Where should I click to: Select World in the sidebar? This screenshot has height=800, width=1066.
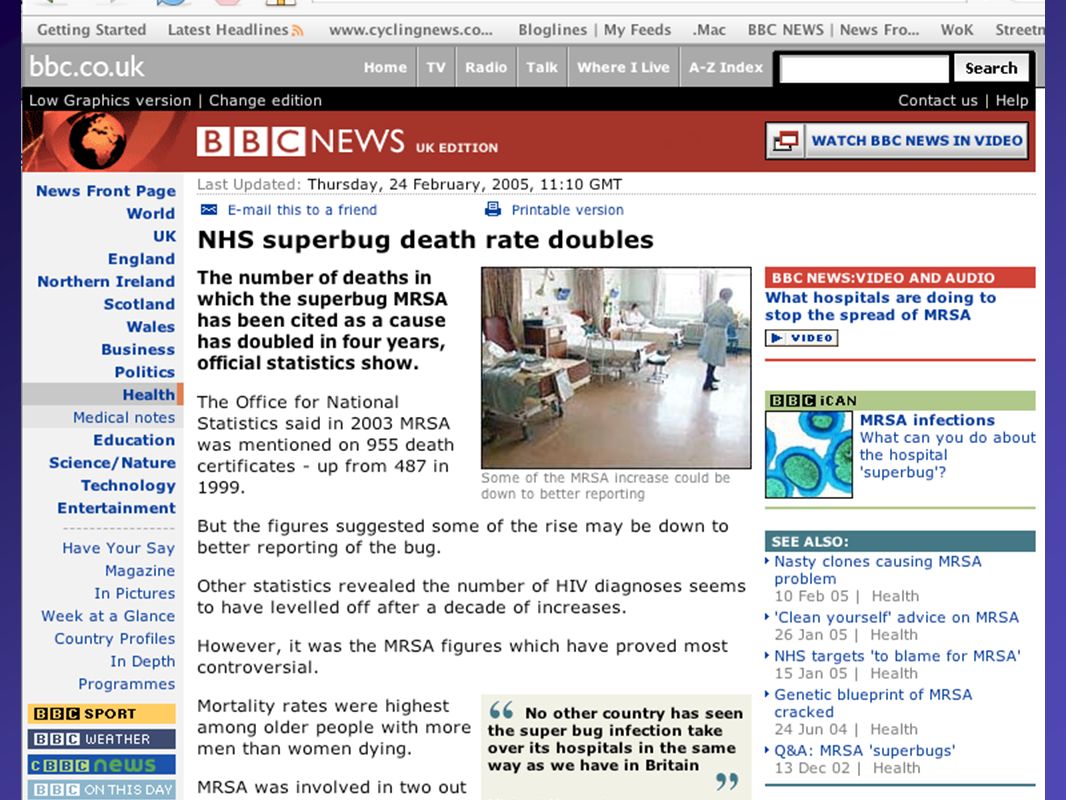point(151,213)
